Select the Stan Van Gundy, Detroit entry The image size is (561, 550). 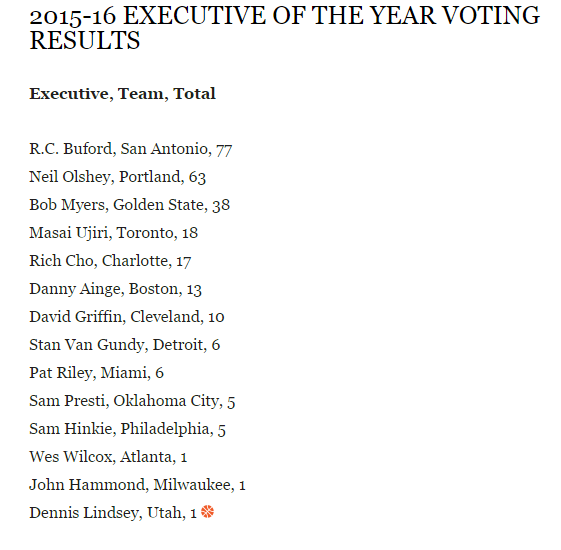click(x=125, y=345)
